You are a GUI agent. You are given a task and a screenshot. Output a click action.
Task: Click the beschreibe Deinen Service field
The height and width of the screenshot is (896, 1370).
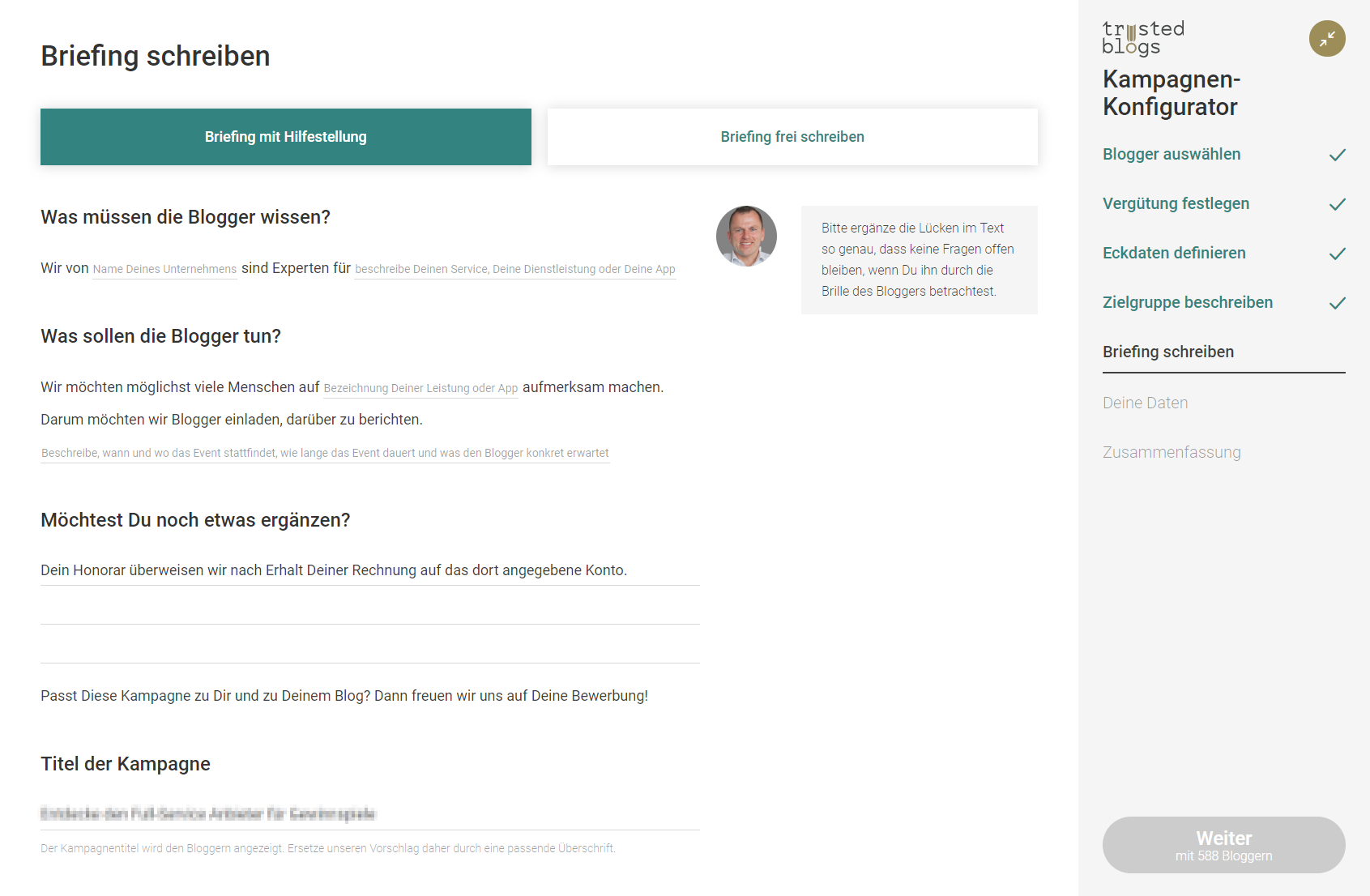pyautogui.click(x=514, y=269)
